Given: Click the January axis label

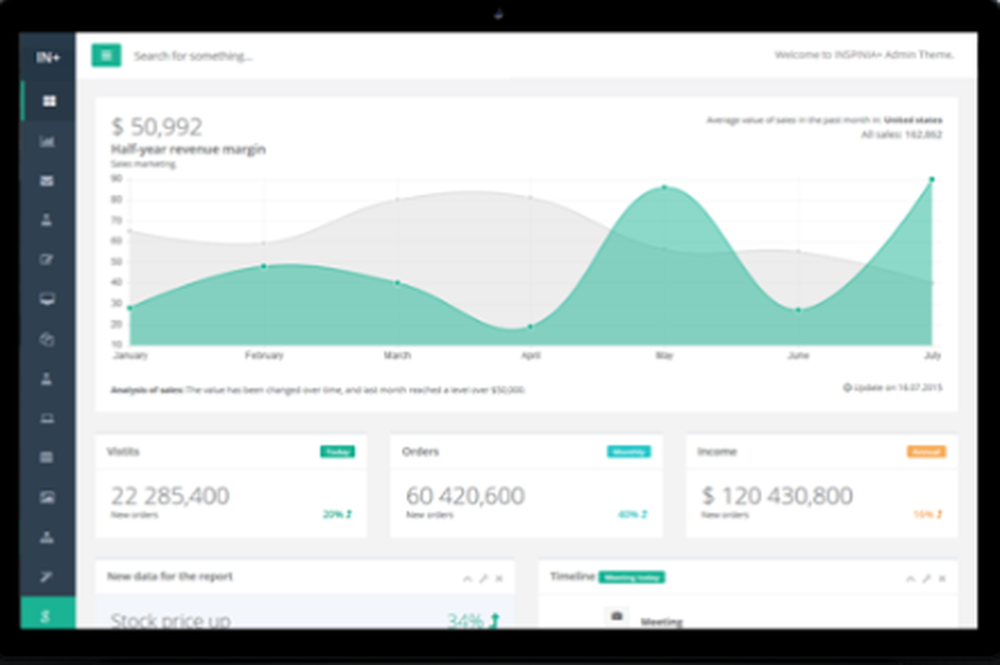Looking at the screenshot, I should pyautogui.click(x=130, y=355).
